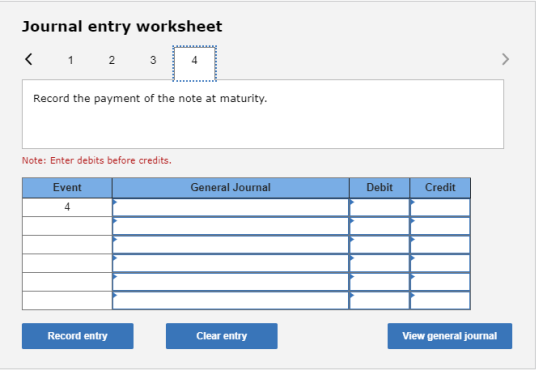
Task: Click the General Journal column header
Action: (x=230, y=188)
